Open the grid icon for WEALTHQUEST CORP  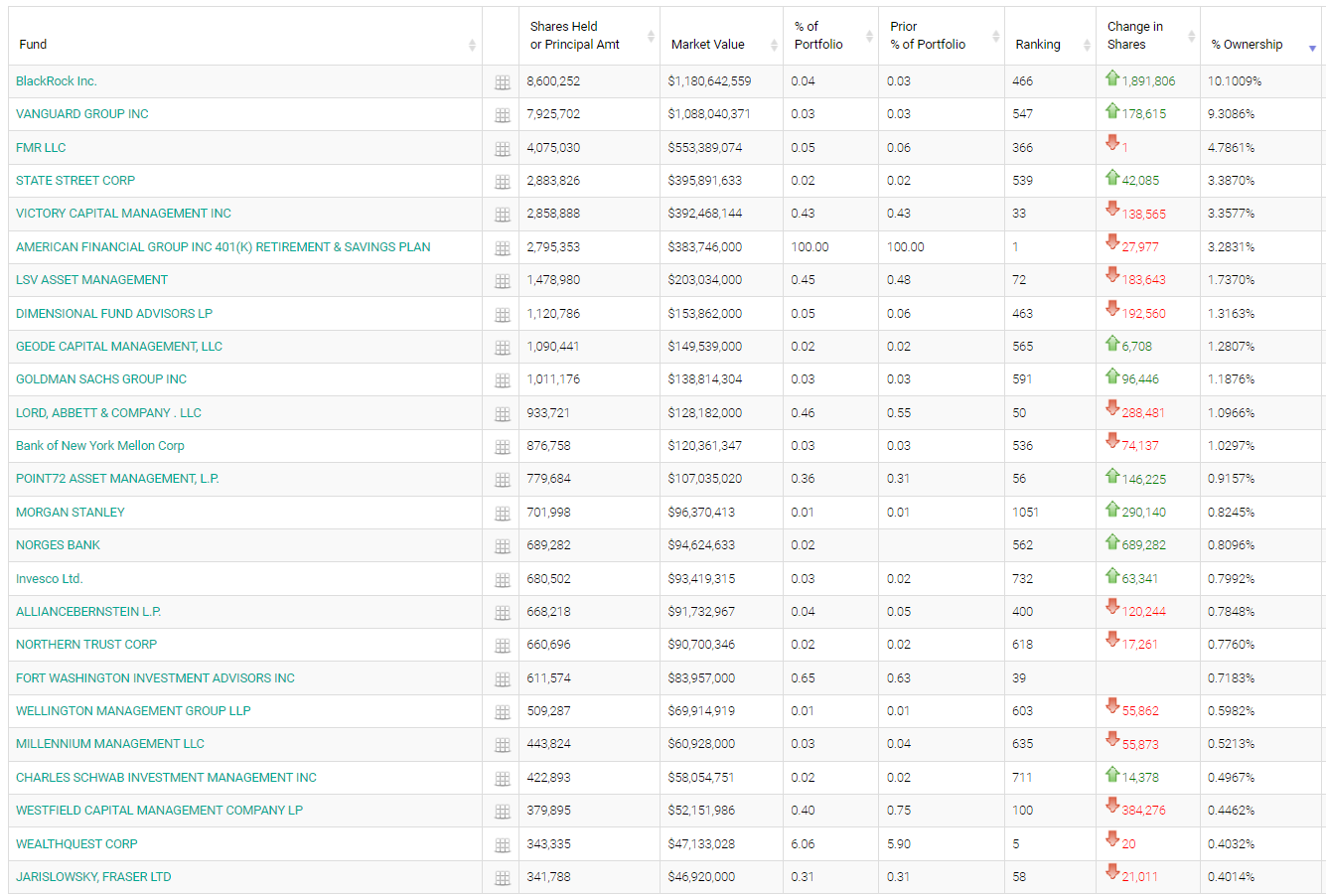point(503,845)
